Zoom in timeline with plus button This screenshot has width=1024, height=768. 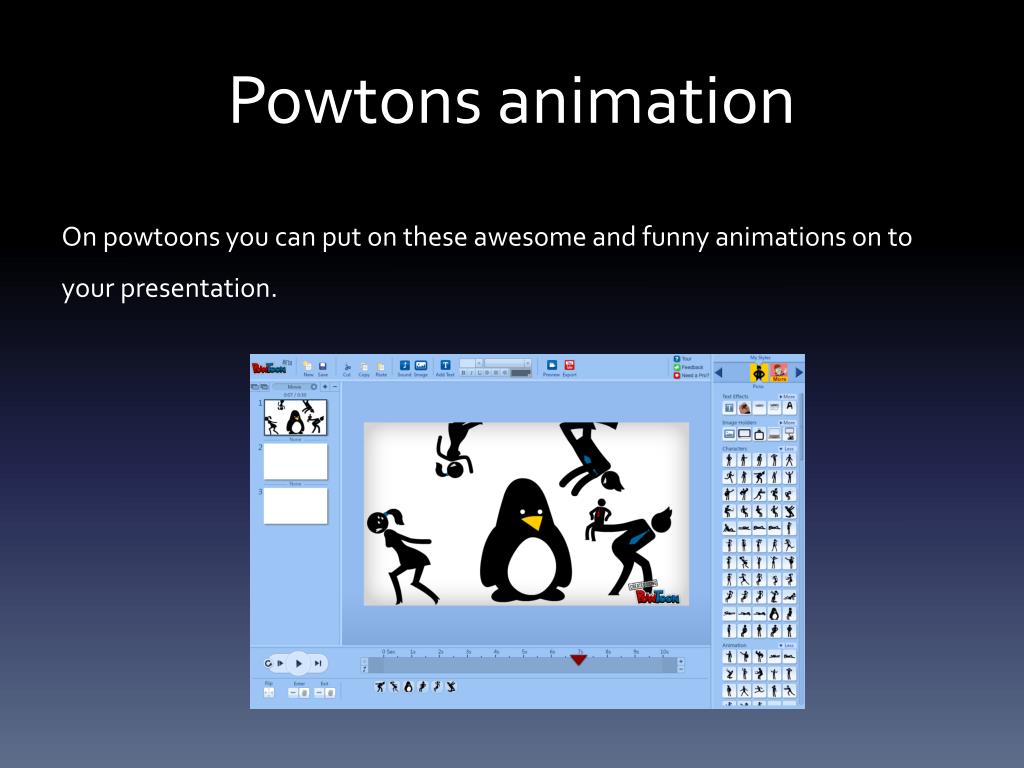pos(680,661)
